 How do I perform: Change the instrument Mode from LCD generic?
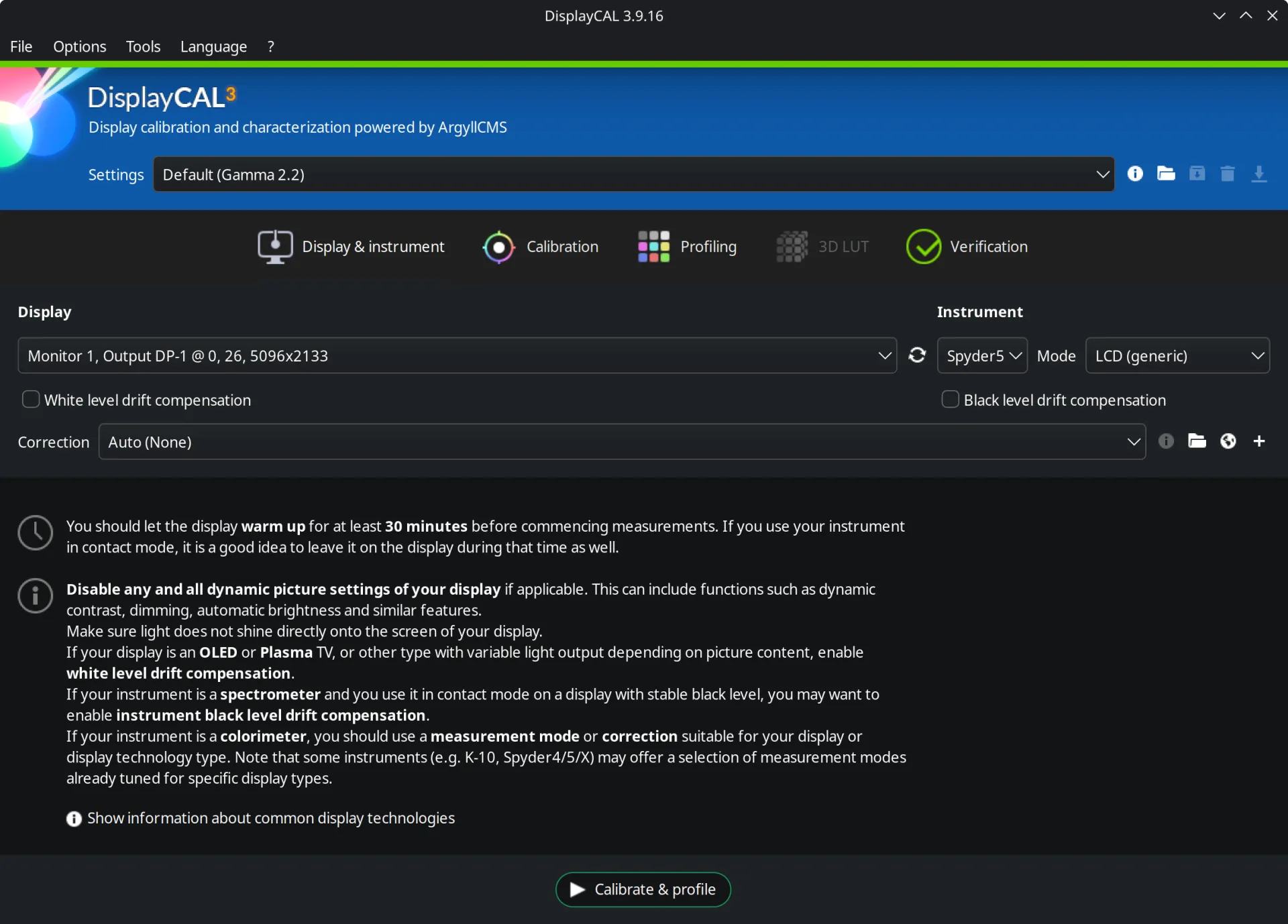(x=1177, y=355)
